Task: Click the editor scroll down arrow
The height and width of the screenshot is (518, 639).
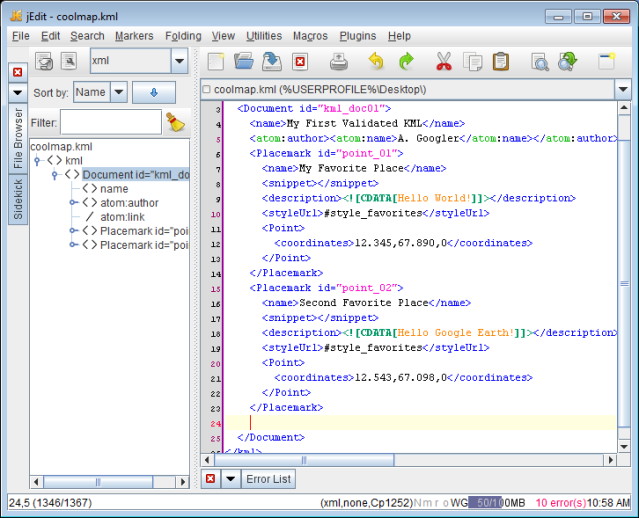Action: point(624,446)
